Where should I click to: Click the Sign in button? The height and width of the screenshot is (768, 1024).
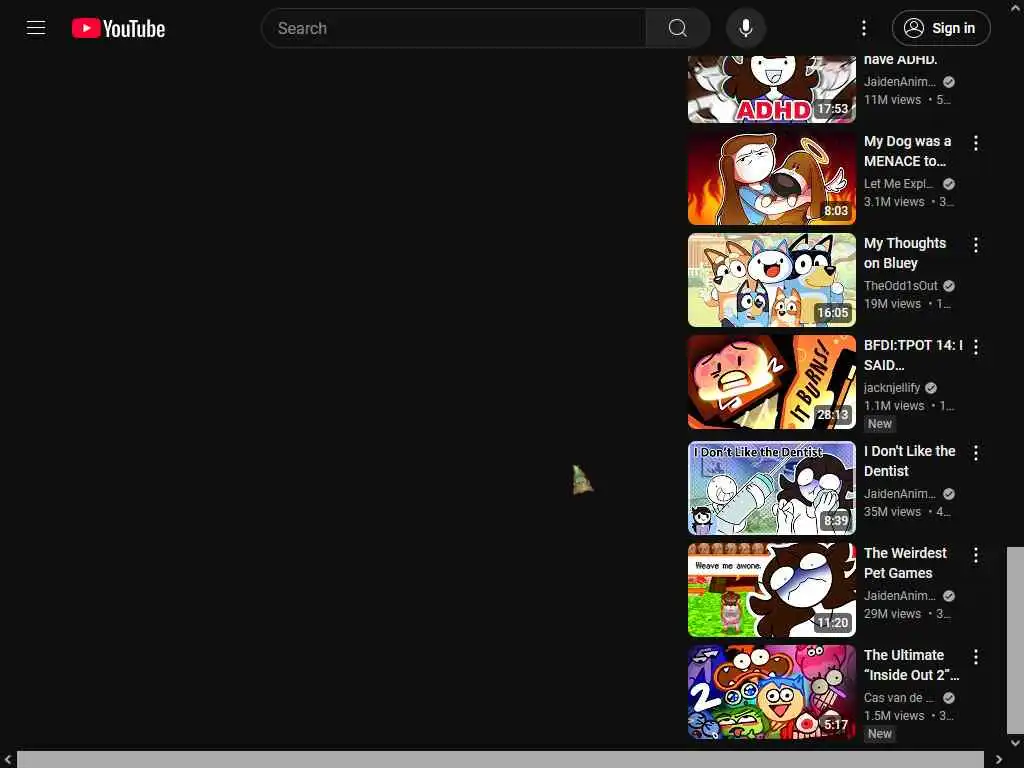pos(940,28)
